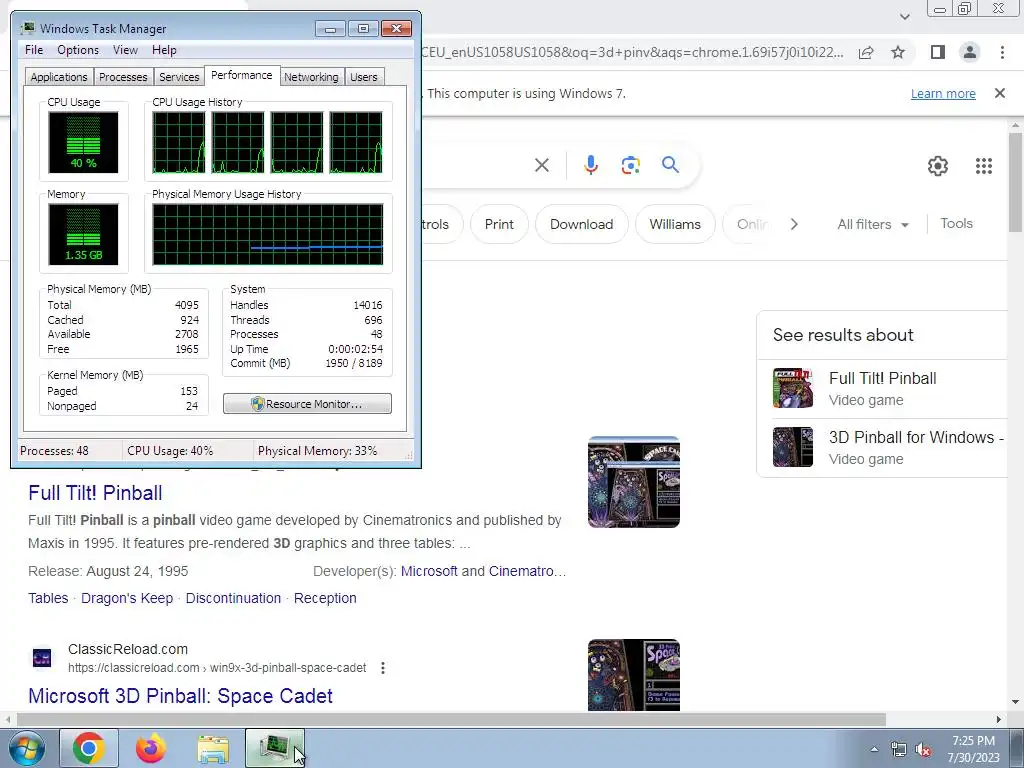
Task: Apply the Print filter chip
Action: (499, 224)
